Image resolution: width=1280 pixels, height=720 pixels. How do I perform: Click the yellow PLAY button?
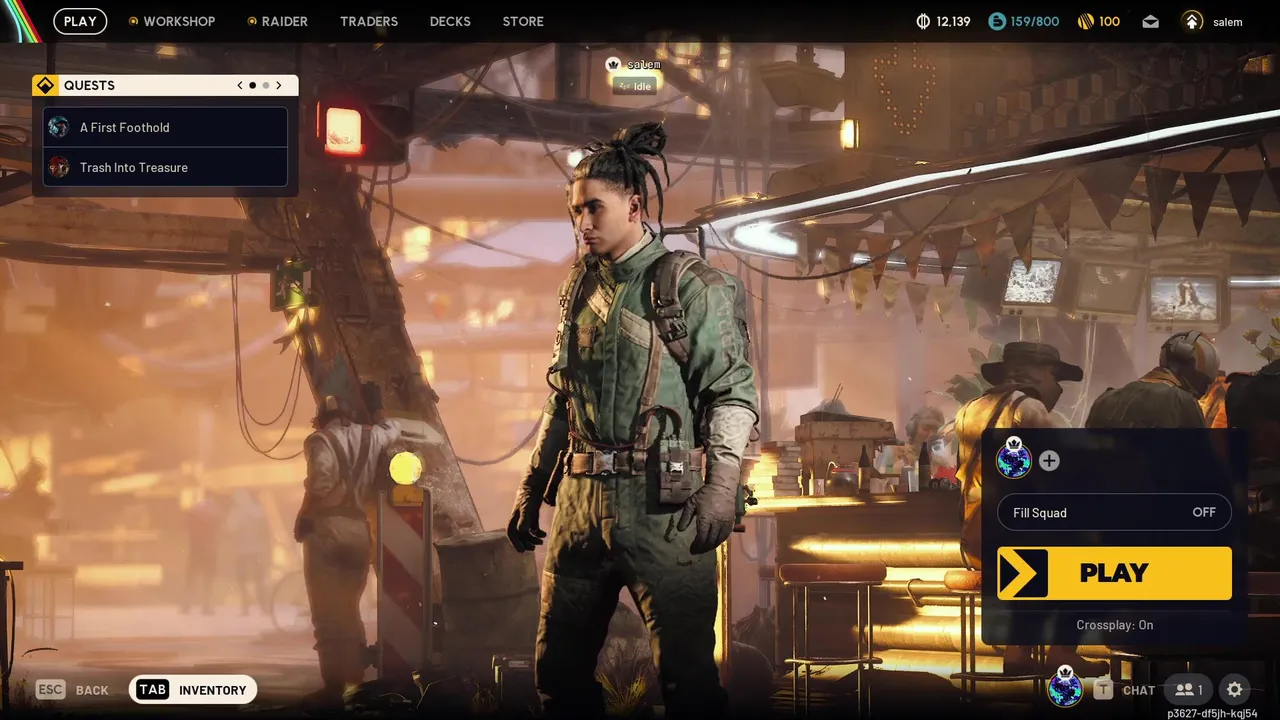pyautogui.click(x=1114, y=573)
